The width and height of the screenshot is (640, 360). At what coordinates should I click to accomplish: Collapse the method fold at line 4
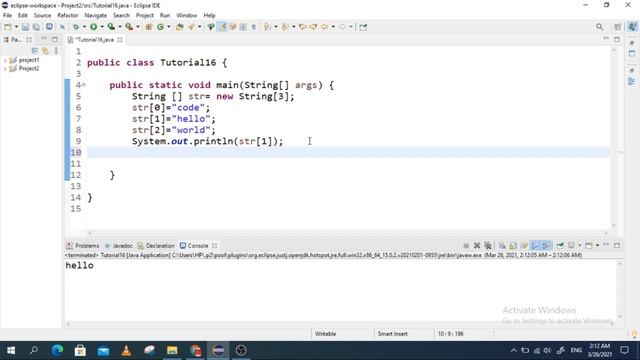click(x=84, y=85)
